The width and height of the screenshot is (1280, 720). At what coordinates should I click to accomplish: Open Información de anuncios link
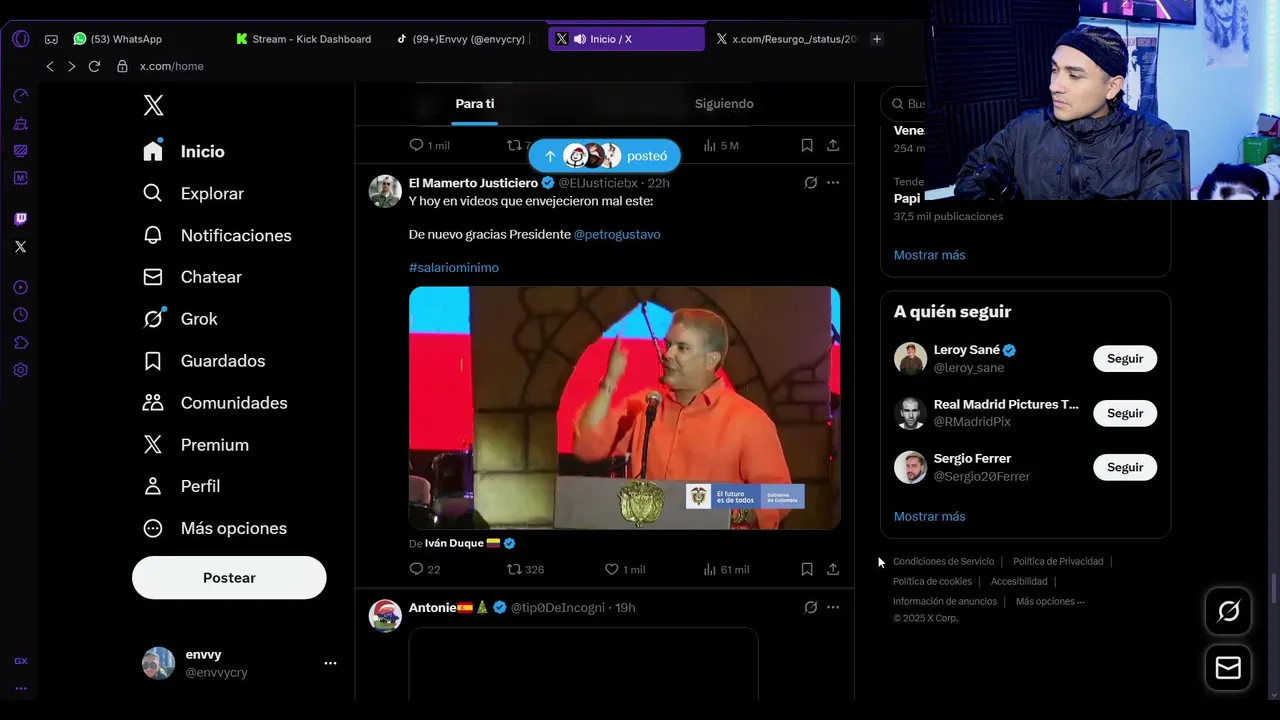pos(945,602)
